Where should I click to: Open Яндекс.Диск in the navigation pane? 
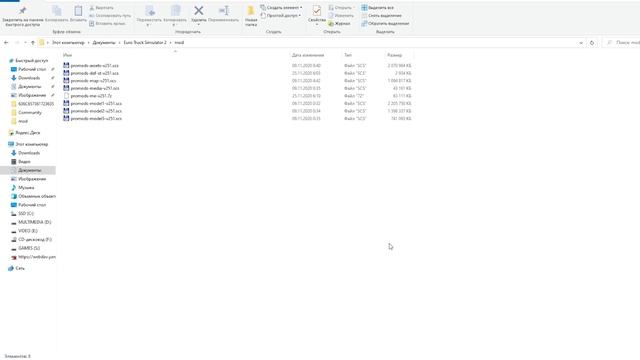tap(27, 133)
